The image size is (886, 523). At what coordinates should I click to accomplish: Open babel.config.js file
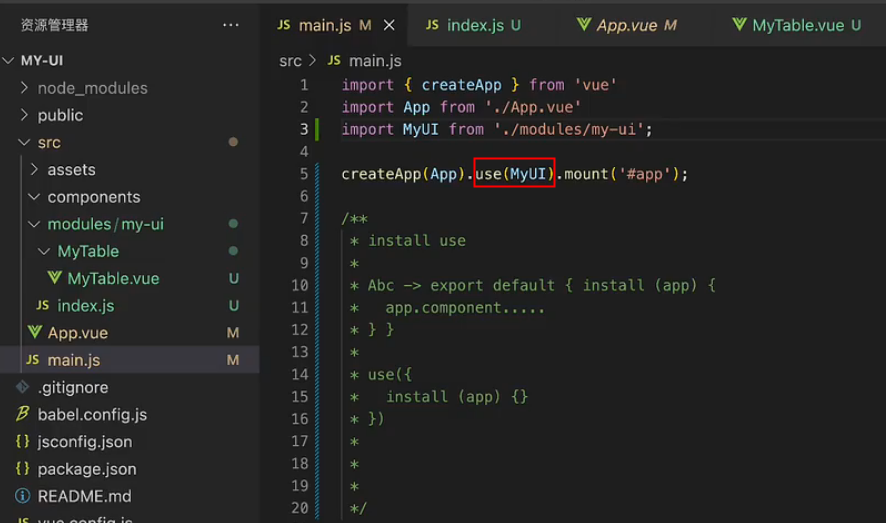coord(92,414)
